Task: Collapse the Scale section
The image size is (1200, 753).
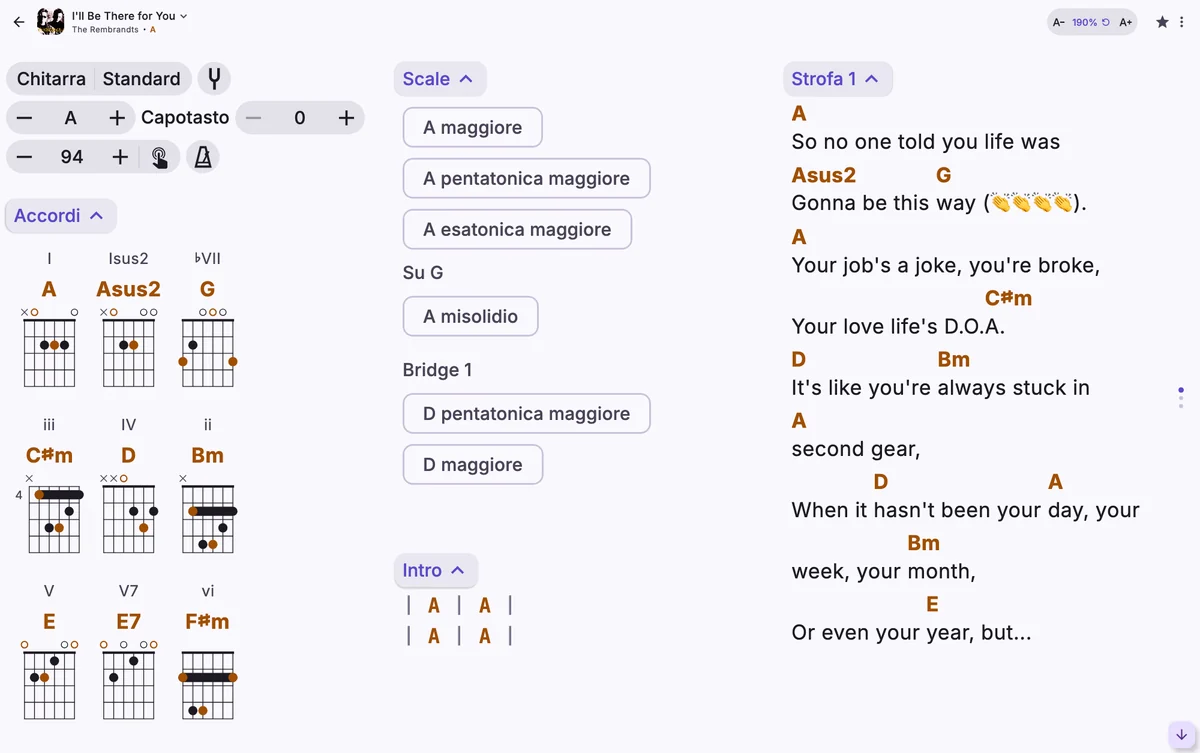Action: tap(439, 79)
